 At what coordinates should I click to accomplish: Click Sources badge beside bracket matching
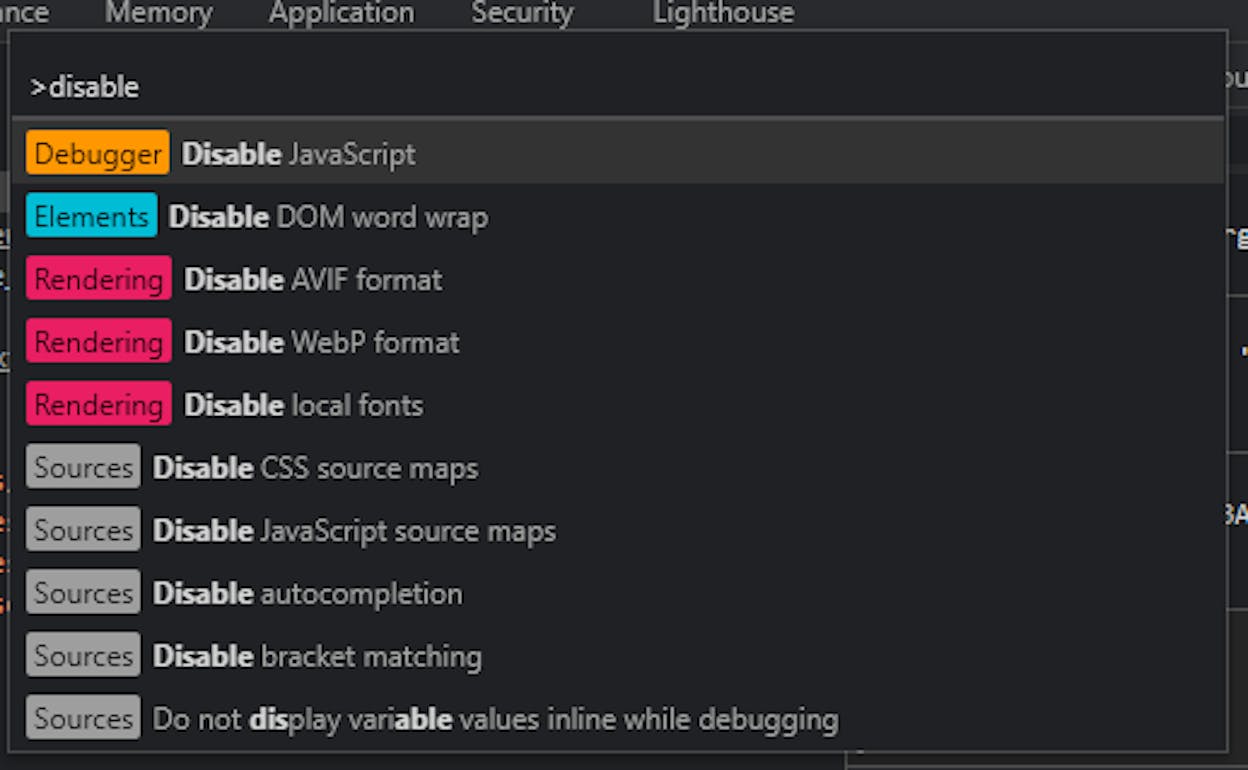84,656
